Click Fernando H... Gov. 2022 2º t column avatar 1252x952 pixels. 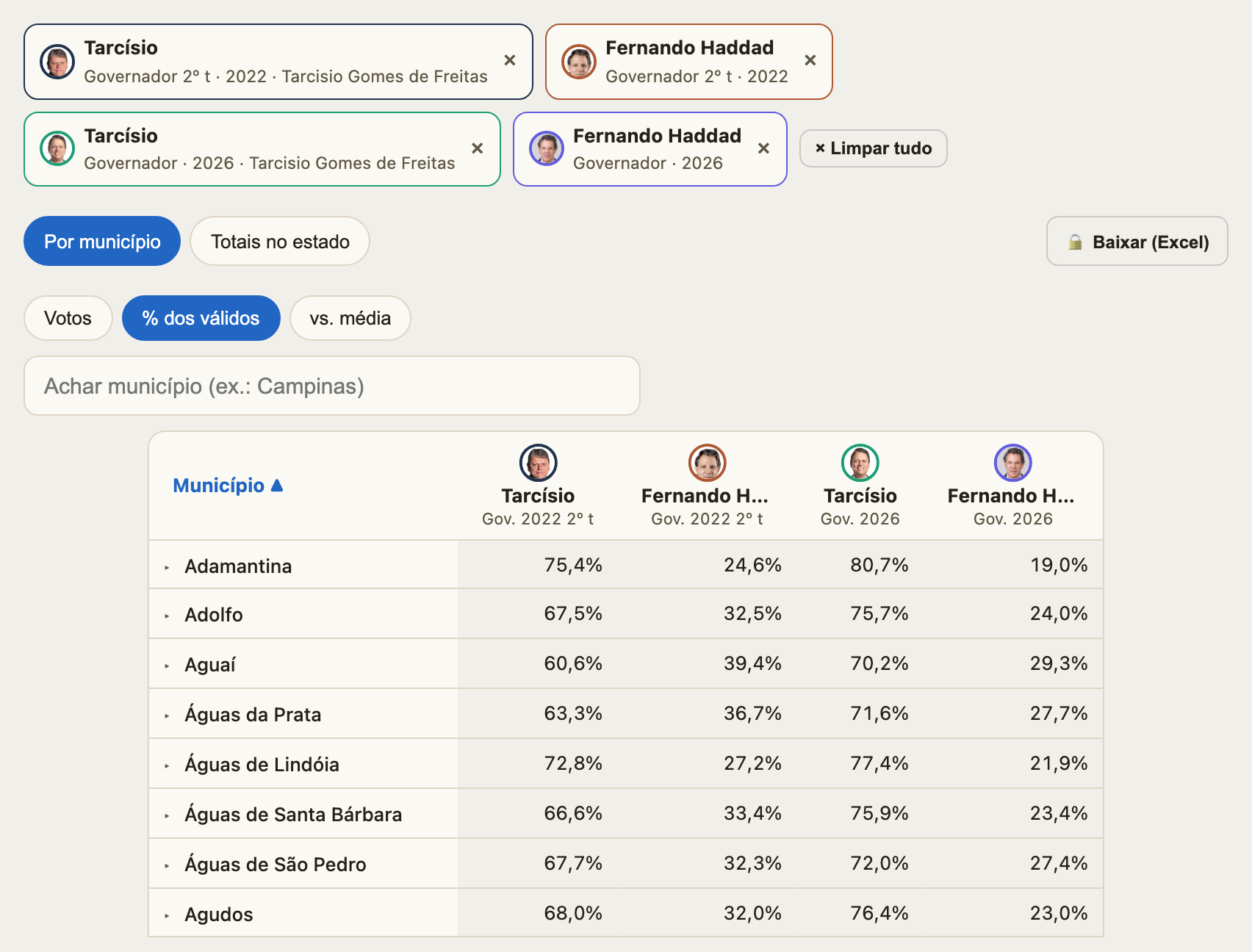tap(707, 463)
